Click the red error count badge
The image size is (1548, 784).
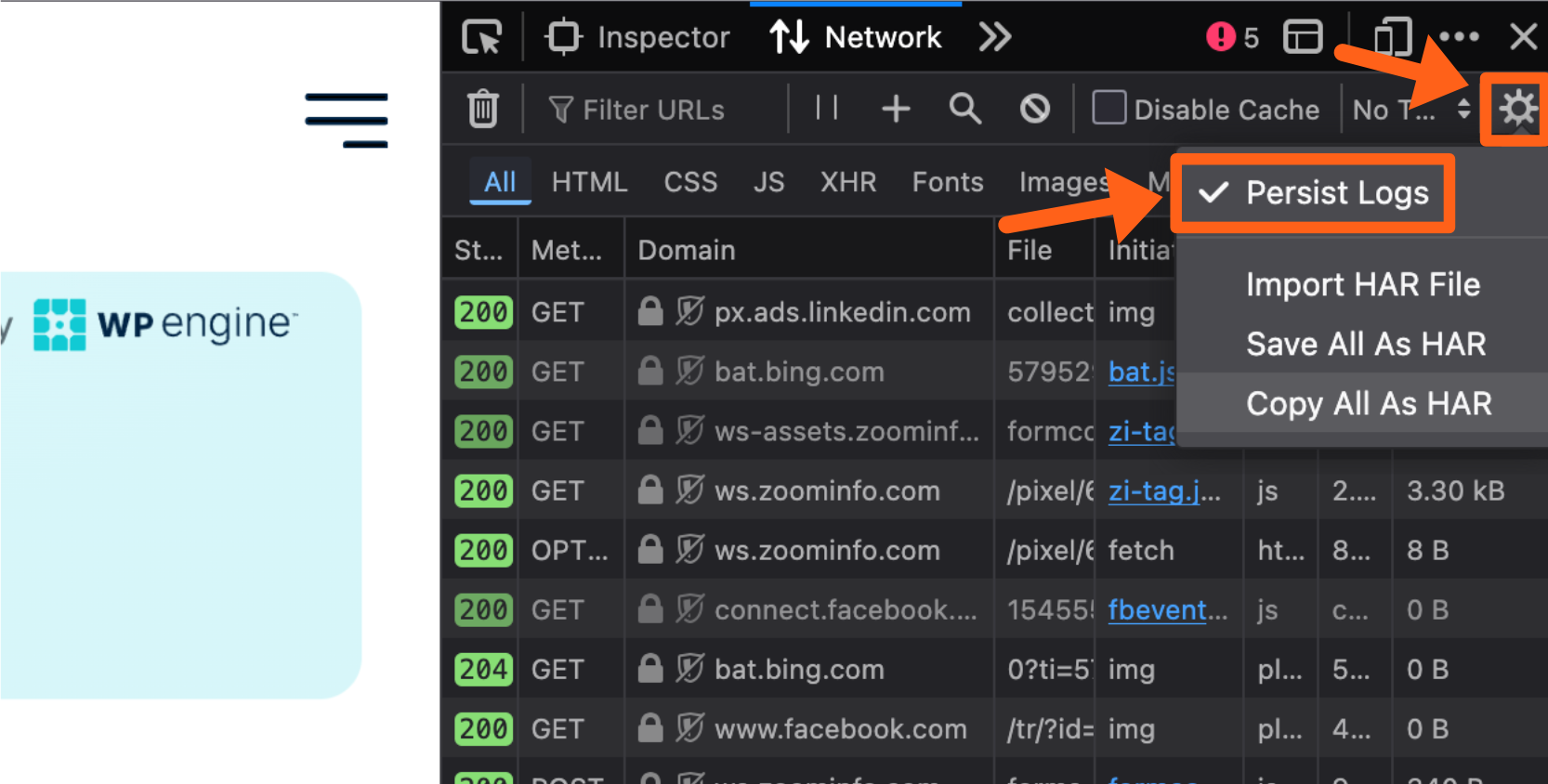pos(1231,37)
